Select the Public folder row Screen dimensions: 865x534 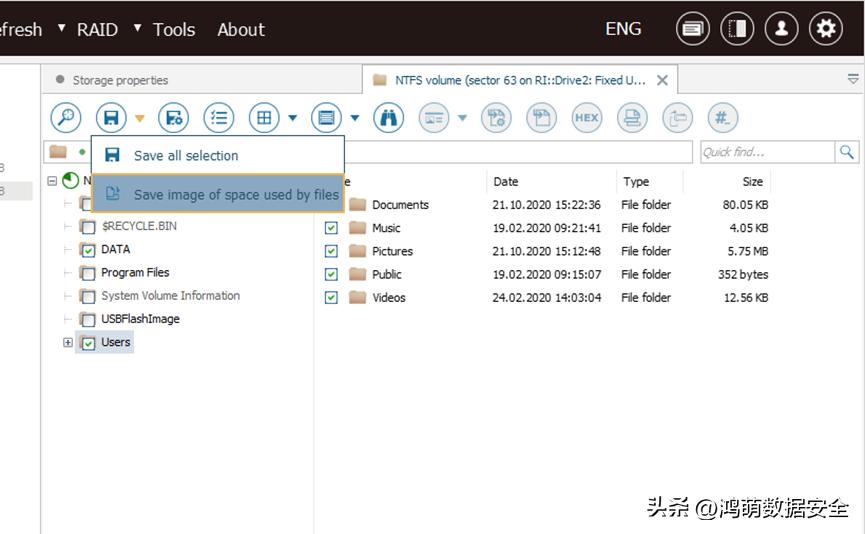coord(545,274)
